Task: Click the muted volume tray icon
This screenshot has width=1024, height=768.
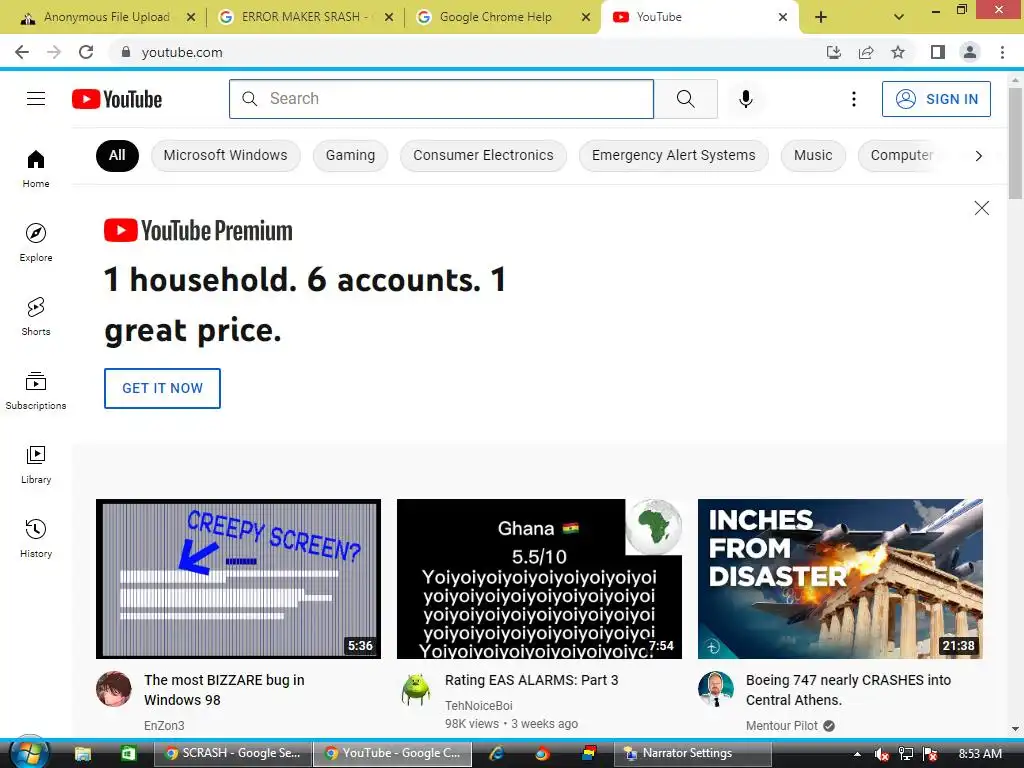Action: [x=881, y=754]
